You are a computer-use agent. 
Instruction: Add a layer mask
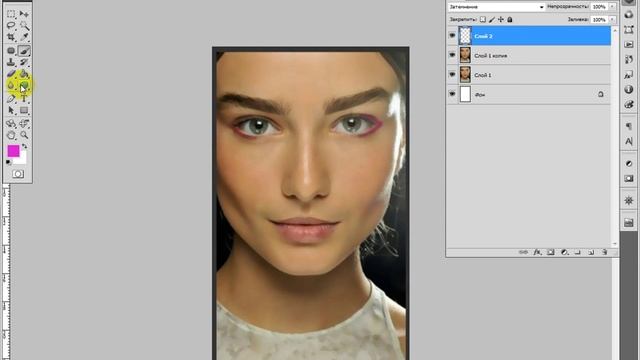click(x=551, y=252)
